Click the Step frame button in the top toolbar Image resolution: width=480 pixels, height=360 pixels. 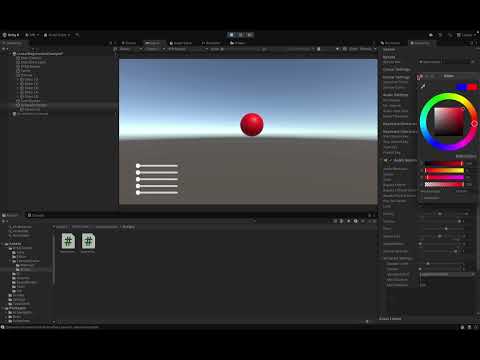click(x=250, y=35)
